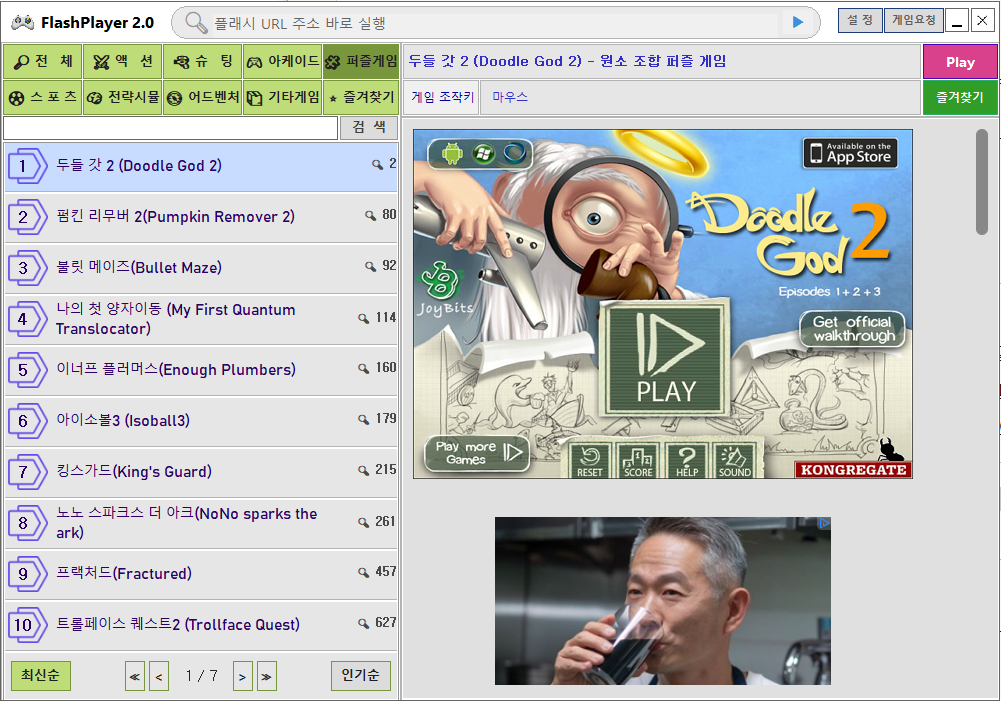Select the 퍼즐게임 puzzle category
This screenshot has height=701, width=1001.
pos(361,61)
